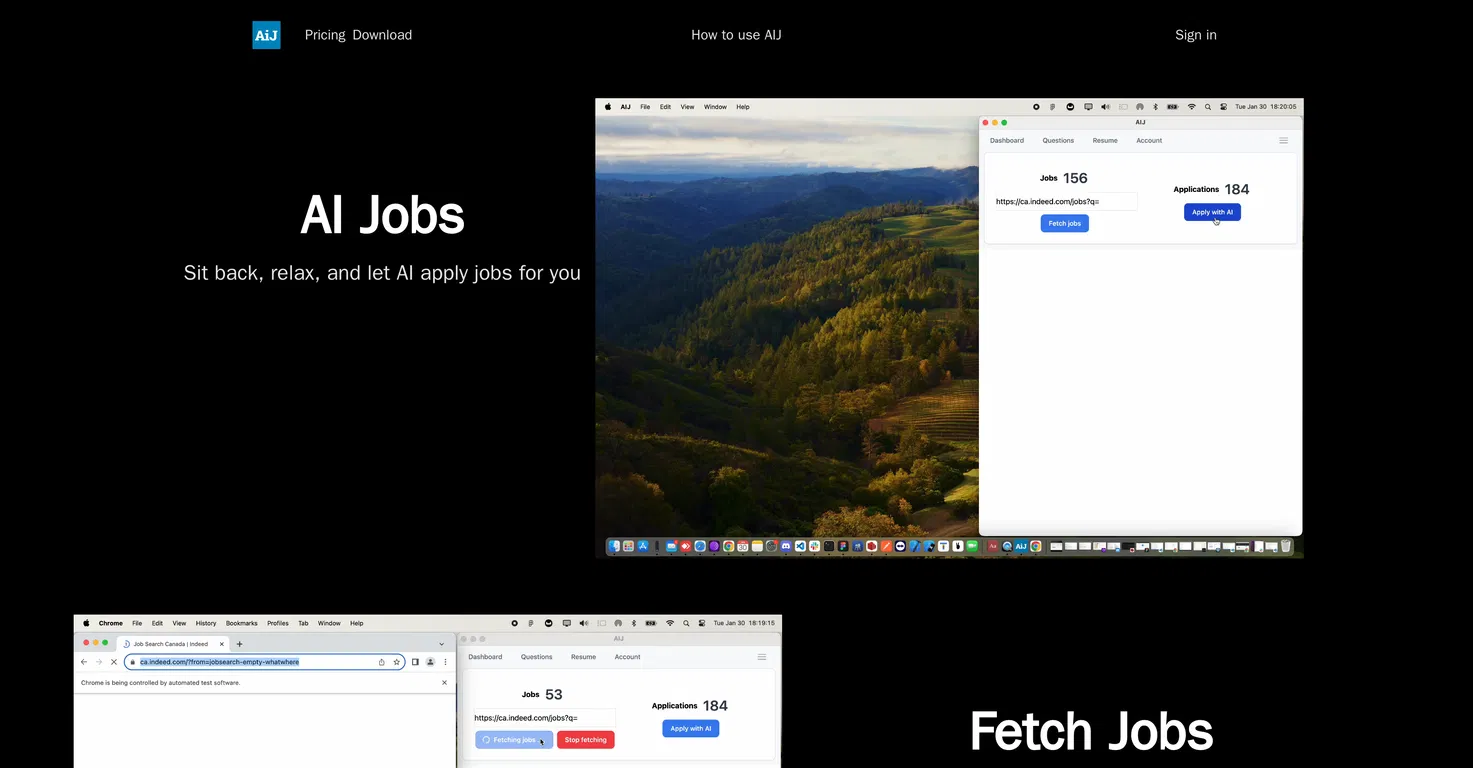Open the Resume tab in Chrome demo screenshot
The width and height of the screenshot is (1473, 768).
click(583, 657)
